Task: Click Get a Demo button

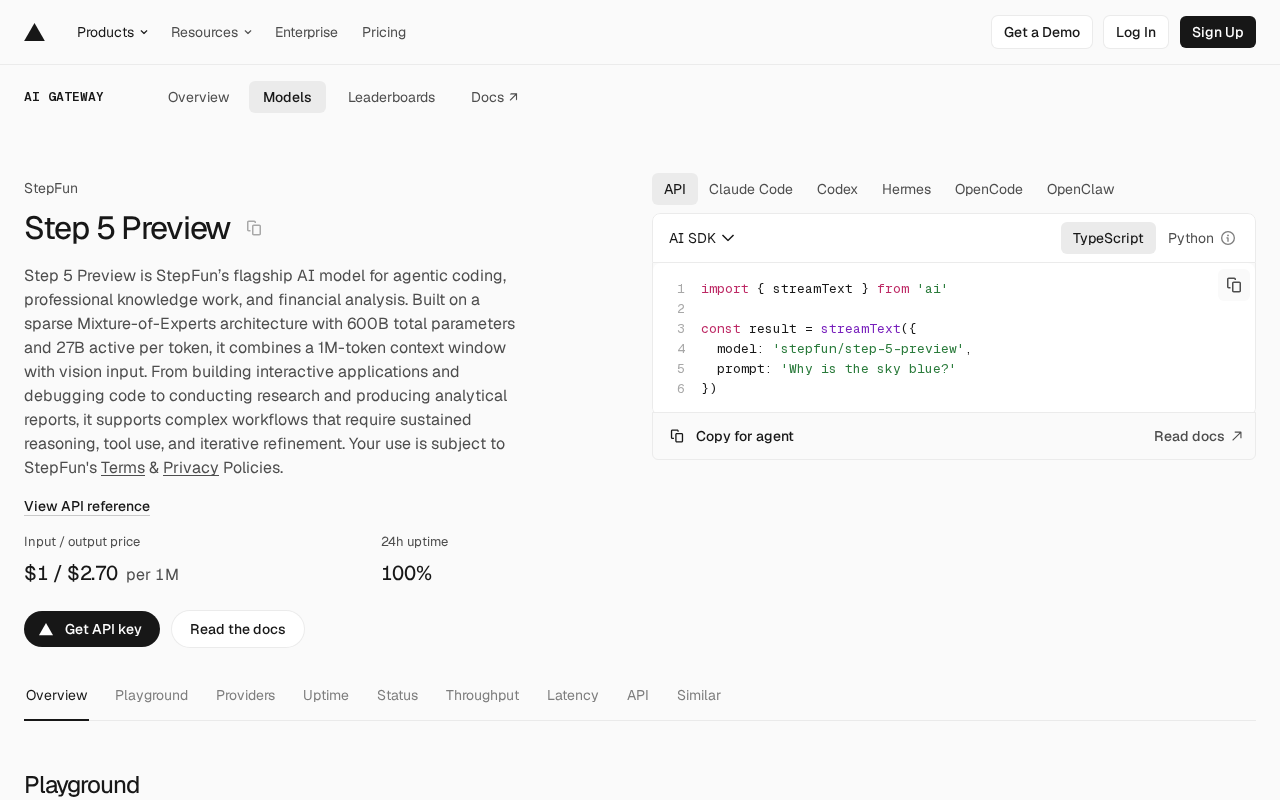Action: pyautogui.click(x=1042, y=32)
